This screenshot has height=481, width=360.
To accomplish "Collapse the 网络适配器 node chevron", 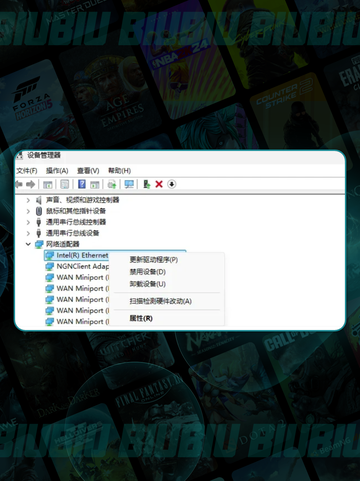I will pyautogui.click(x=28, y=244).
